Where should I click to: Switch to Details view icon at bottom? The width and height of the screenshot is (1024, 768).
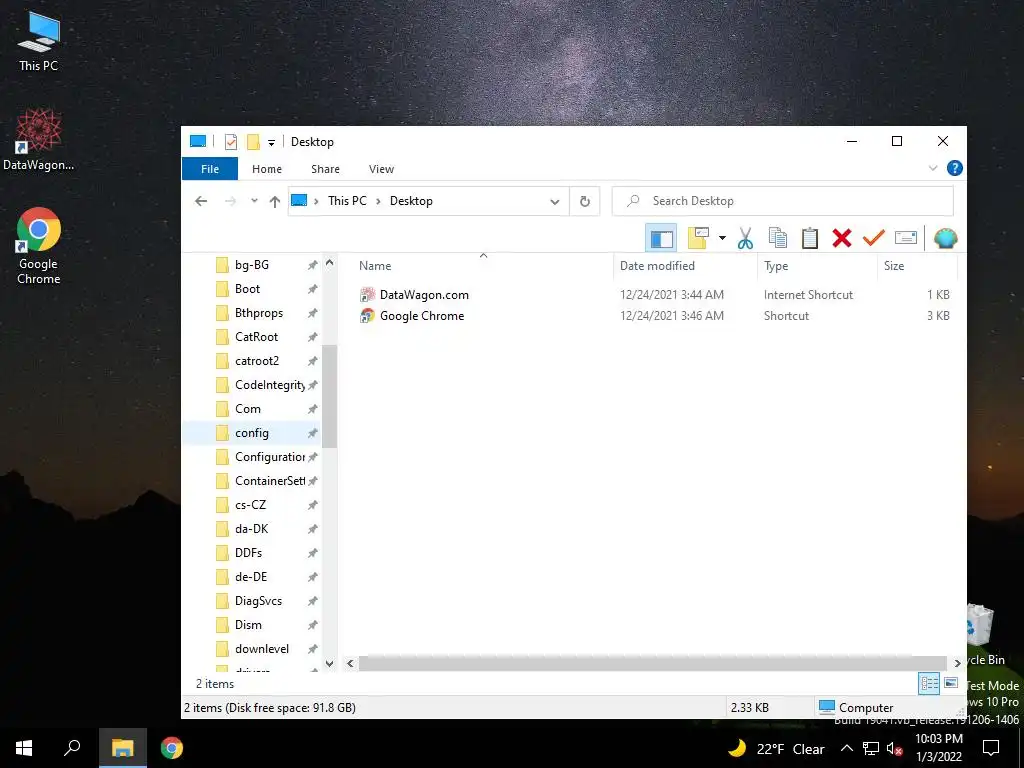click(x=929, y=684)
